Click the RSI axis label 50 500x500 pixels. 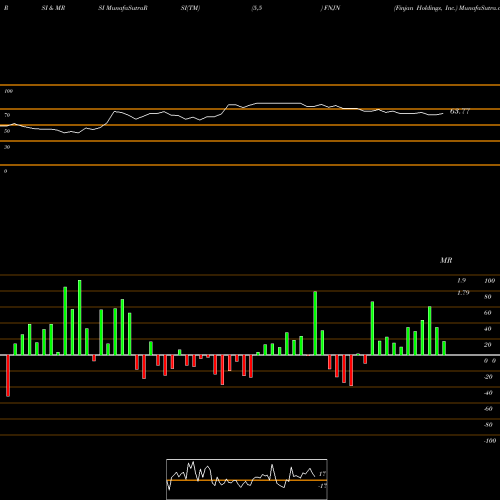coord(7,131)
